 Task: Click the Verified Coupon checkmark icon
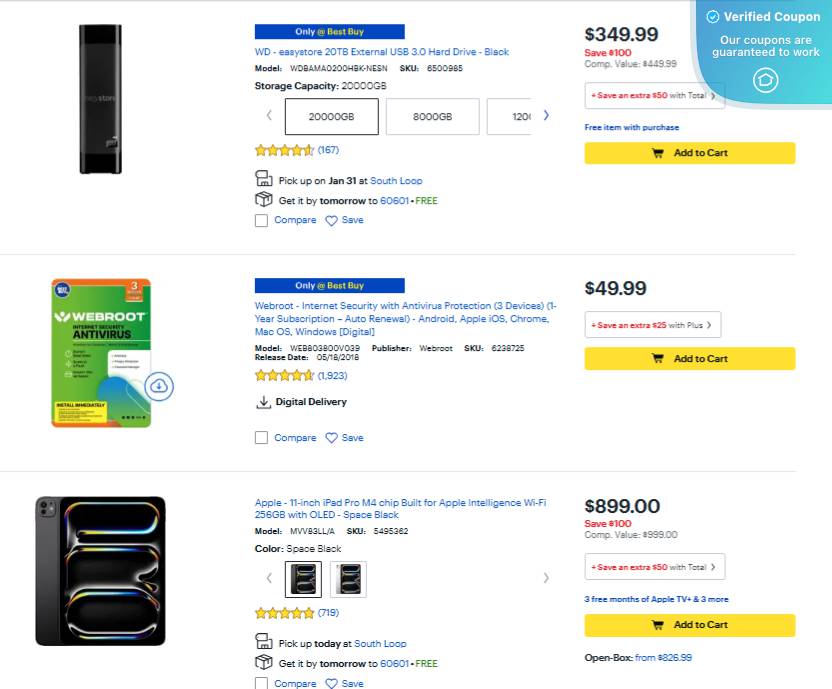[x=711, y=16]
